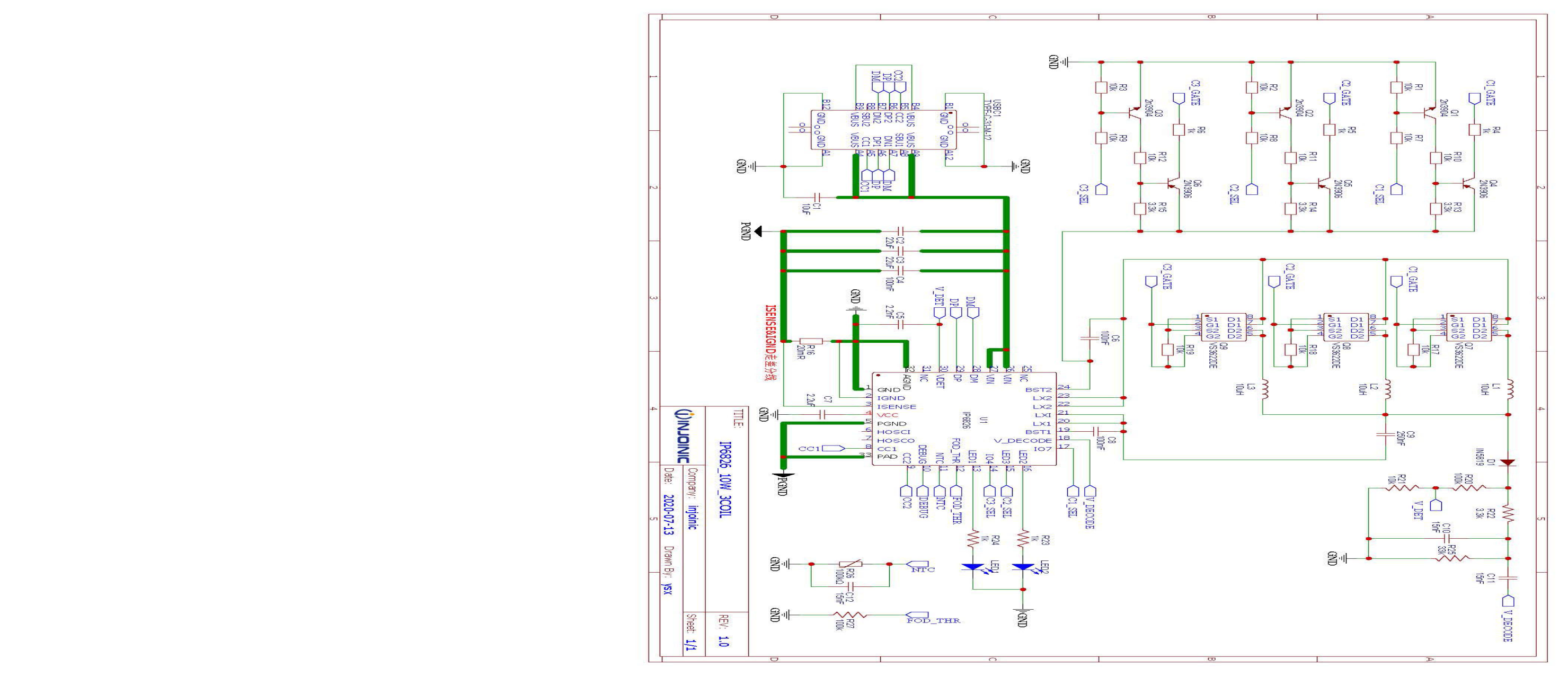
Task: Click the Q8 VS3622DE MOSFET package
Action: point(1346,327)
